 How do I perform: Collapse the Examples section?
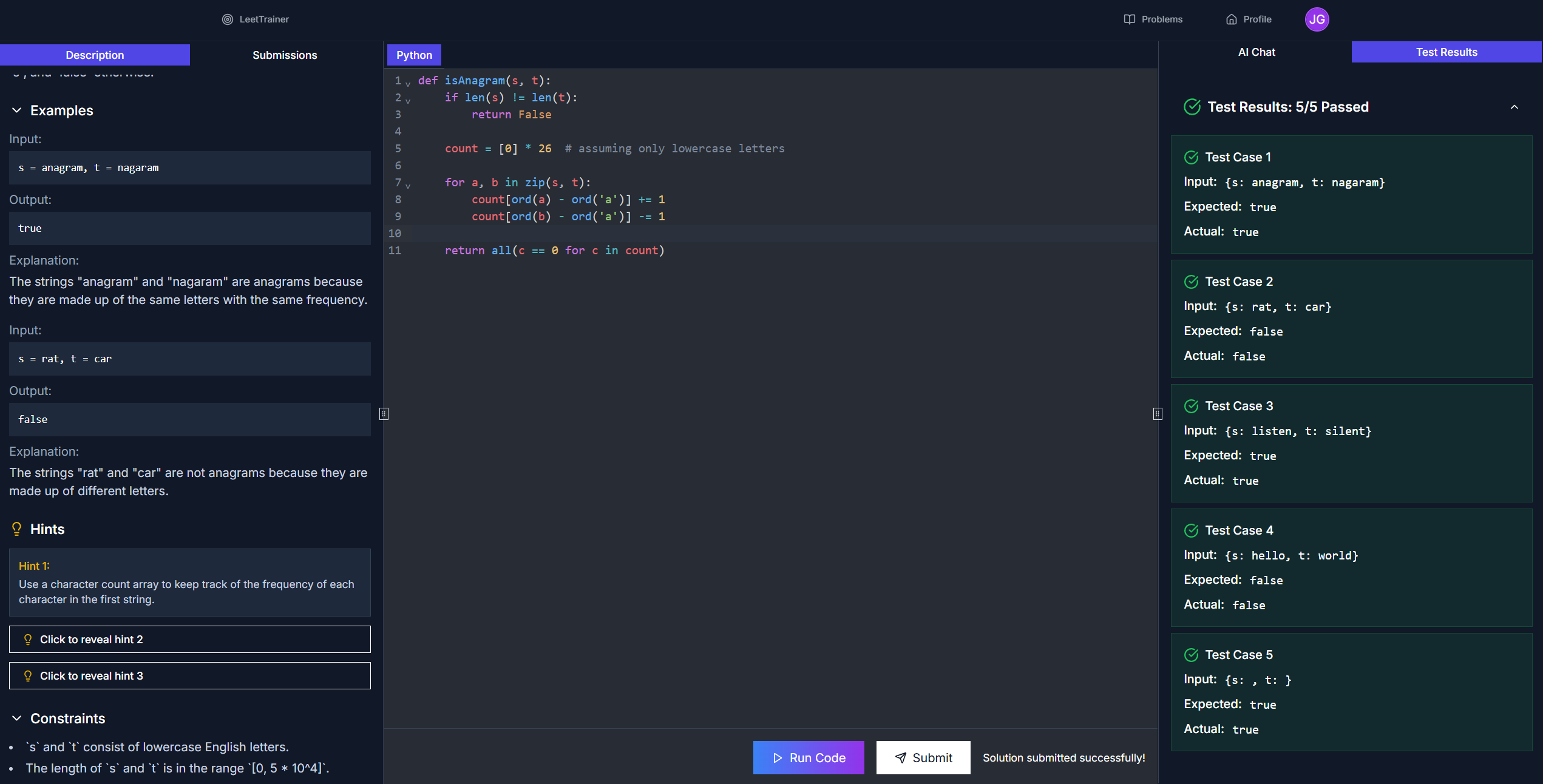point(17,110)
